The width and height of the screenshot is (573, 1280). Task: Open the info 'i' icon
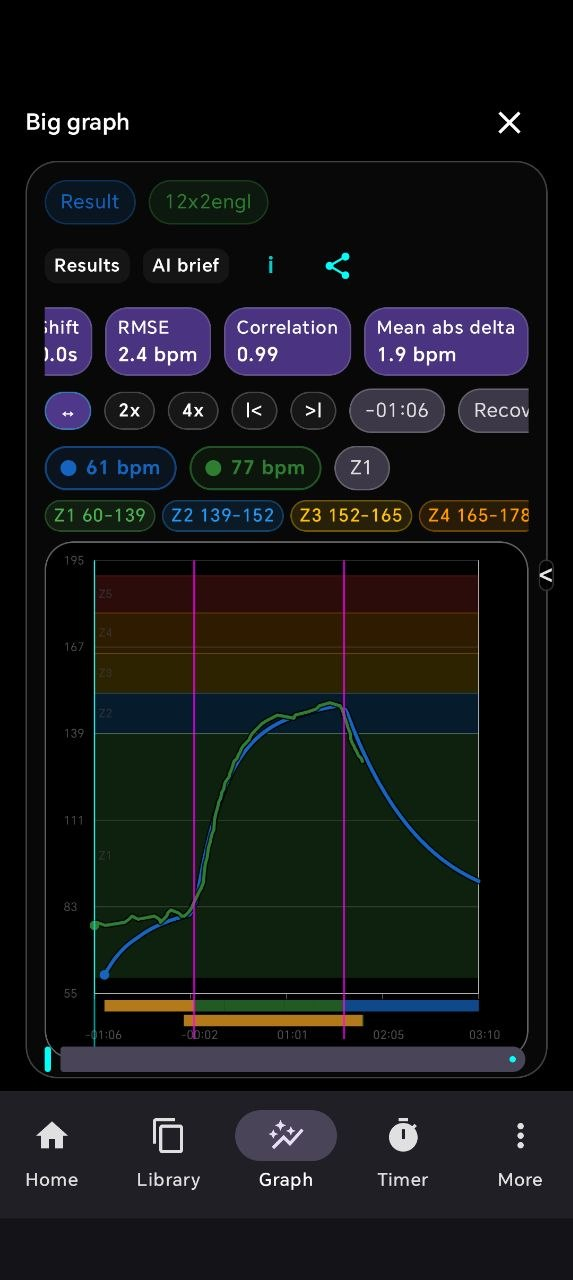pyautogui.click(x=271, y=265)
